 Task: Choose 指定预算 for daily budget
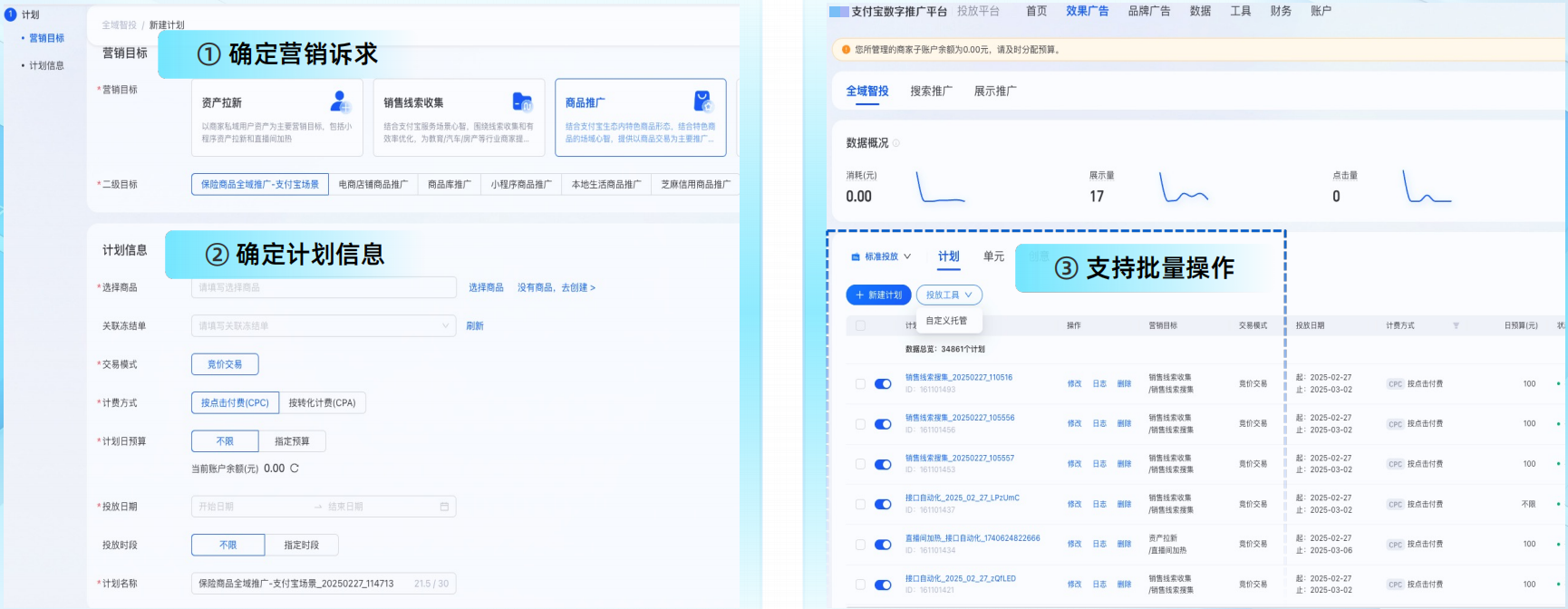(x=292, y=441)
